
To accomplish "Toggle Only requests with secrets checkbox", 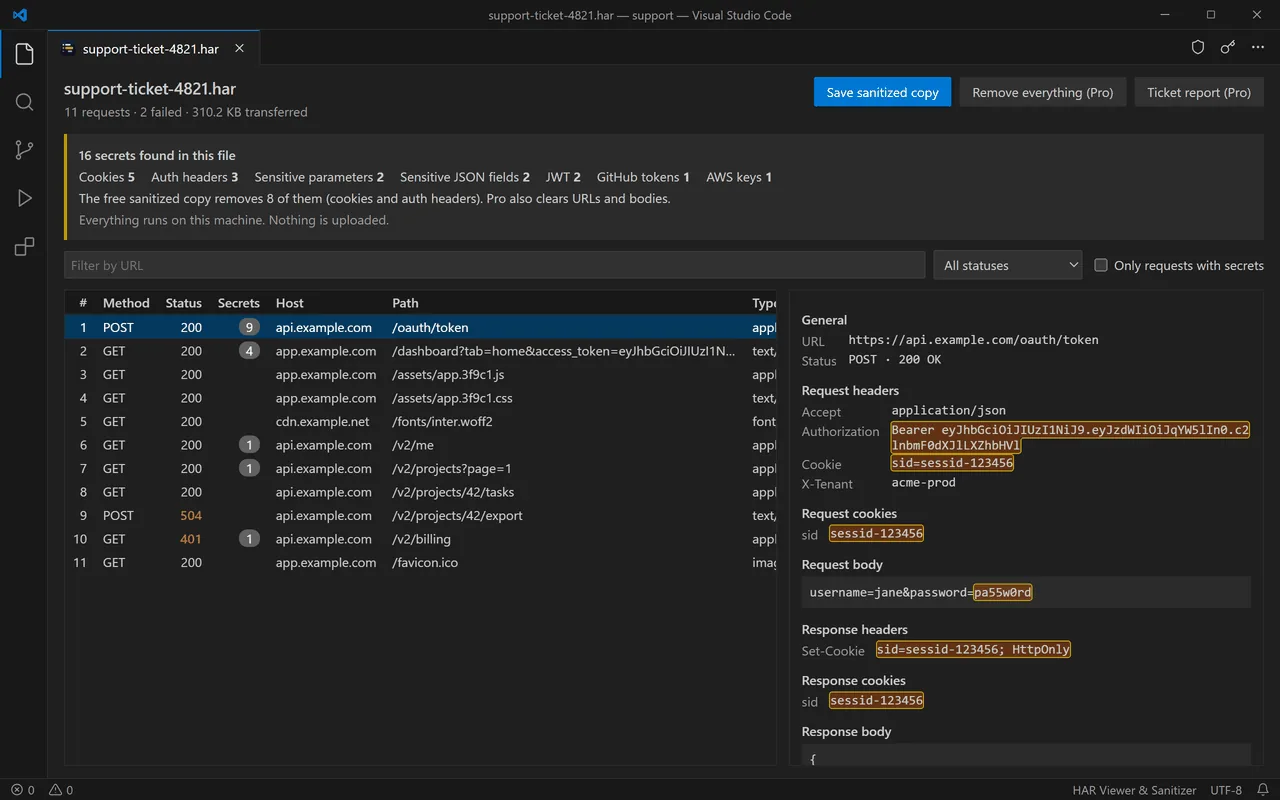I will tap(1101, 265).
